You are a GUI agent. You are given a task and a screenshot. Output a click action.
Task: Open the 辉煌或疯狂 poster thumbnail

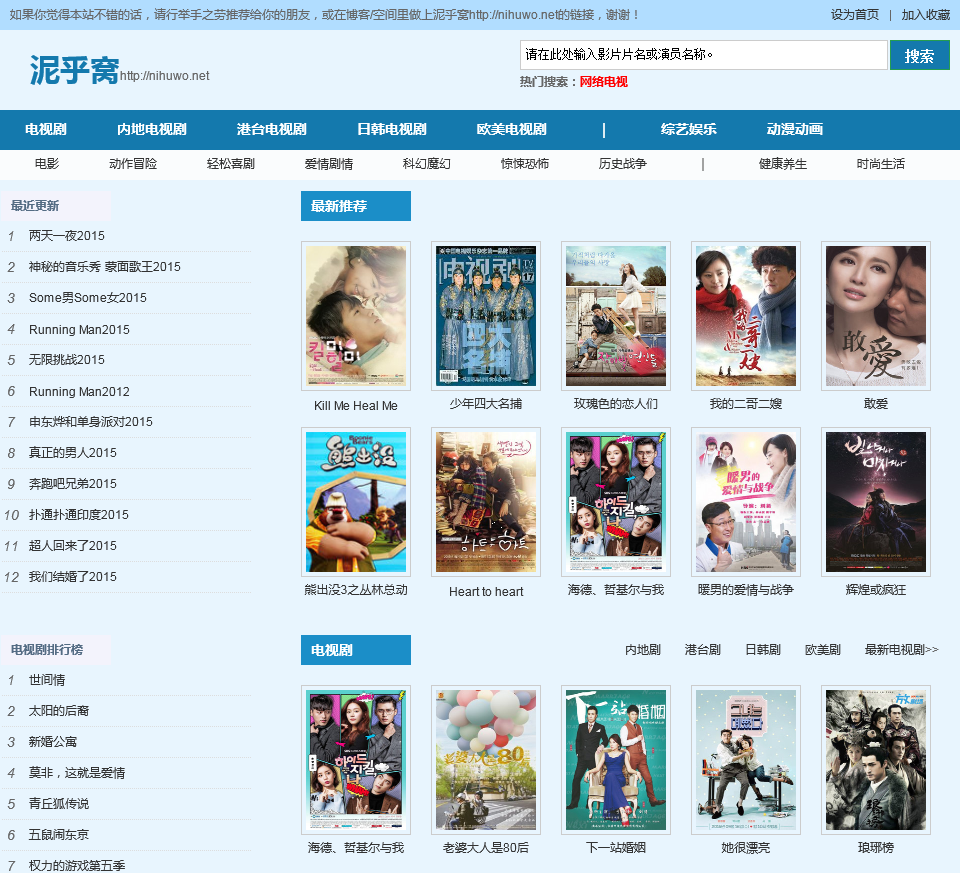tap(876, 502)
